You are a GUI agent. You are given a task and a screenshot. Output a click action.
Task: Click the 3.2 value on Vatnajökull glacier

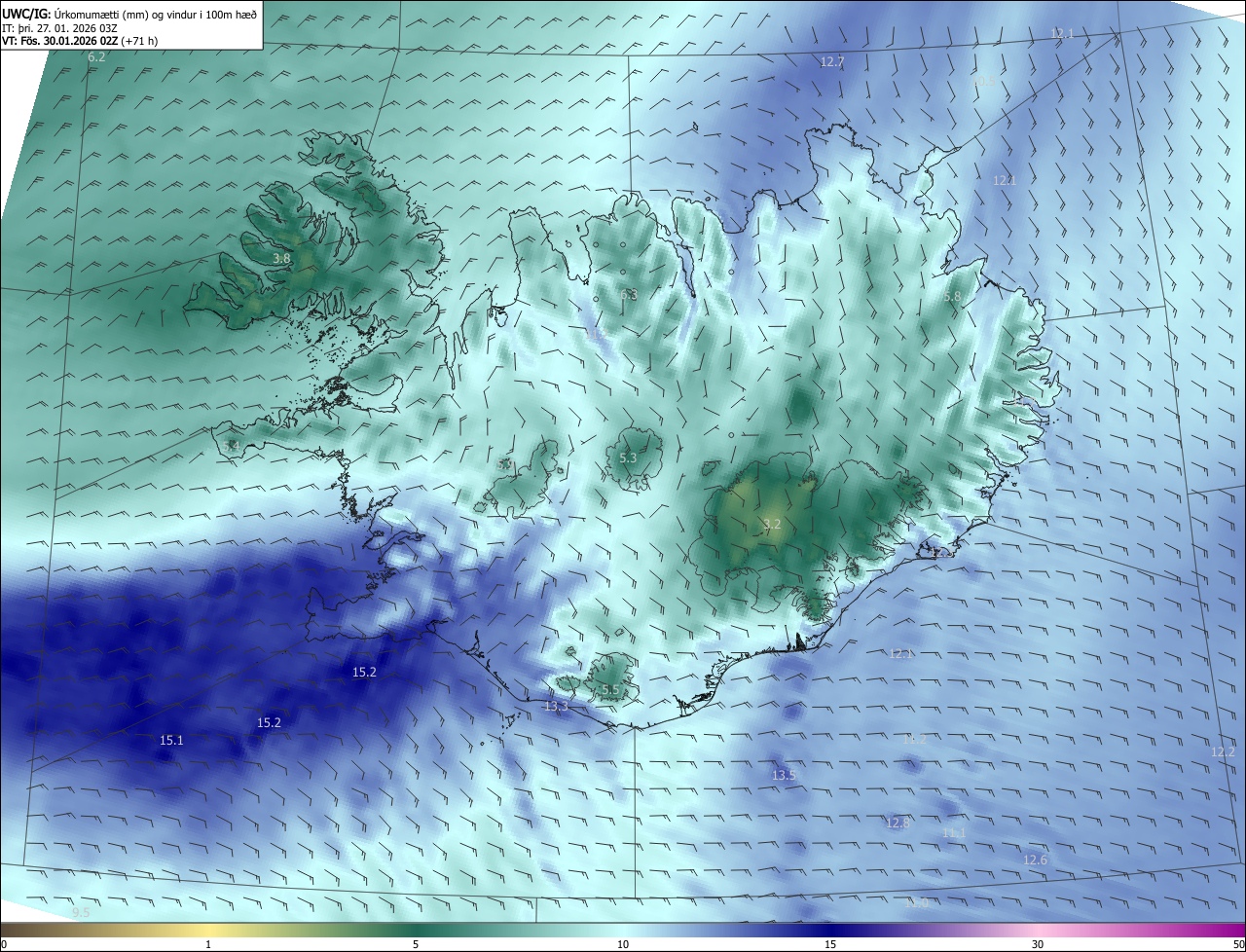coord(772,524)
